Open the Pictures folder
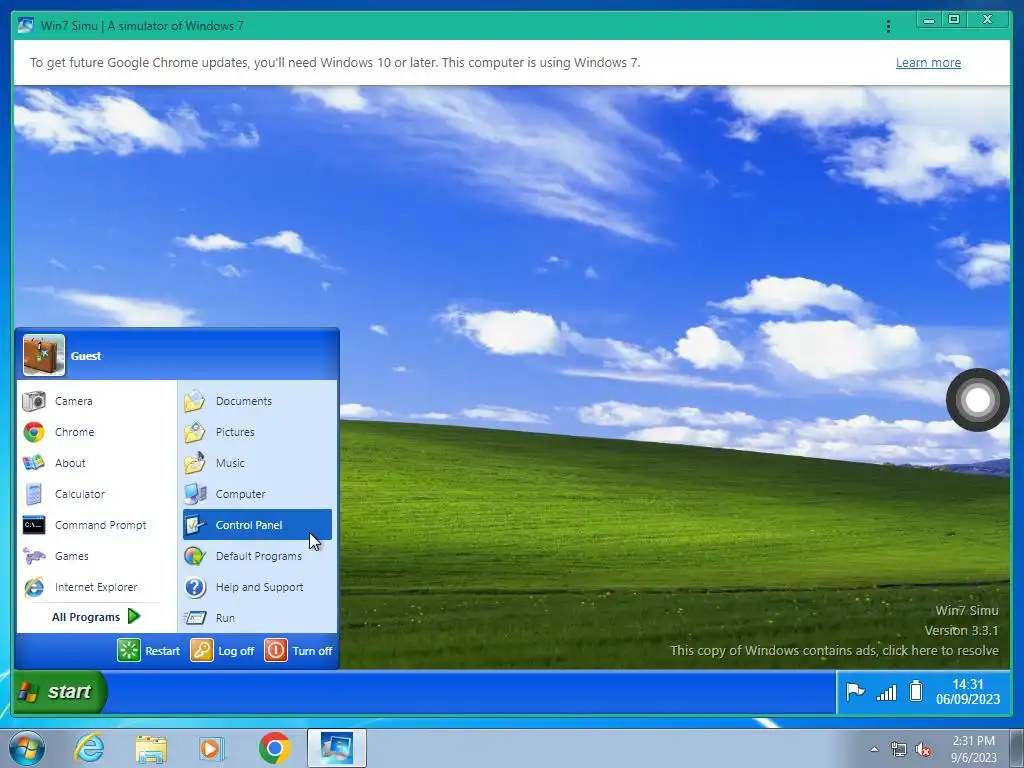This screenshot has width=1024, height=768. pos(257,432)
